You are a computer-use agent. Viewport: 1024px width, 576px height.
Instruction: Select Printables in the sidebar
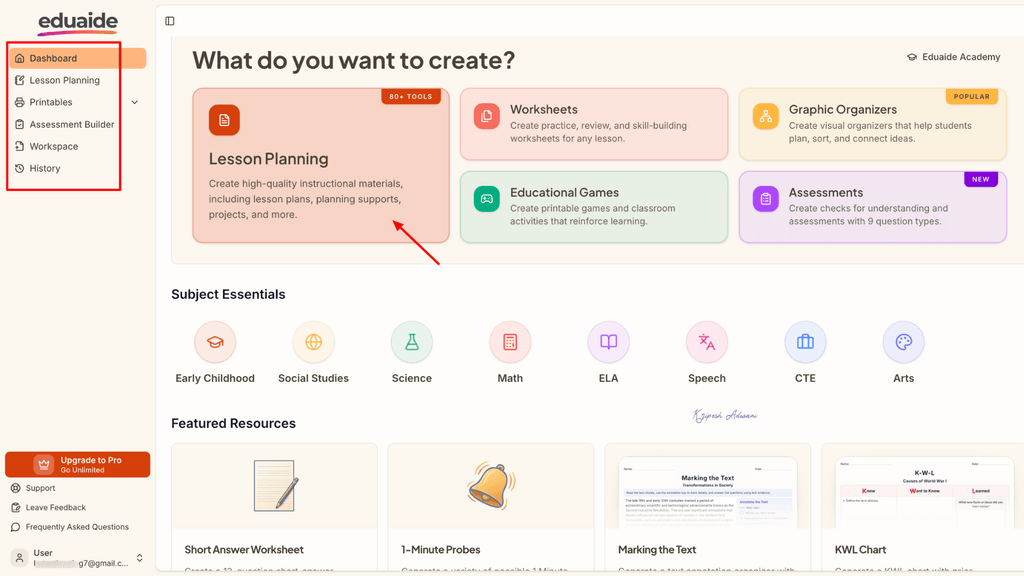pyautogui.click(x=51, y=103)
